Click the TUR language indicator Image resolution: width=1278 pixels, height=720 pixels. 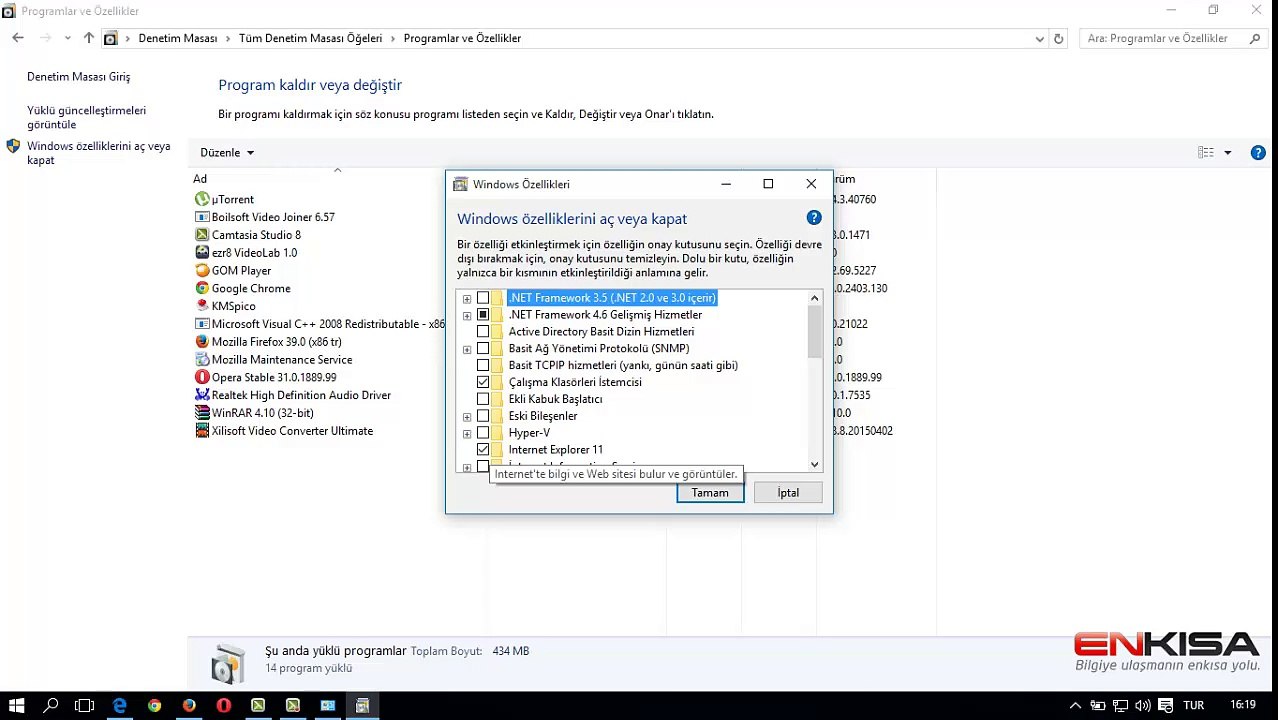click(x=1193, y=705)
